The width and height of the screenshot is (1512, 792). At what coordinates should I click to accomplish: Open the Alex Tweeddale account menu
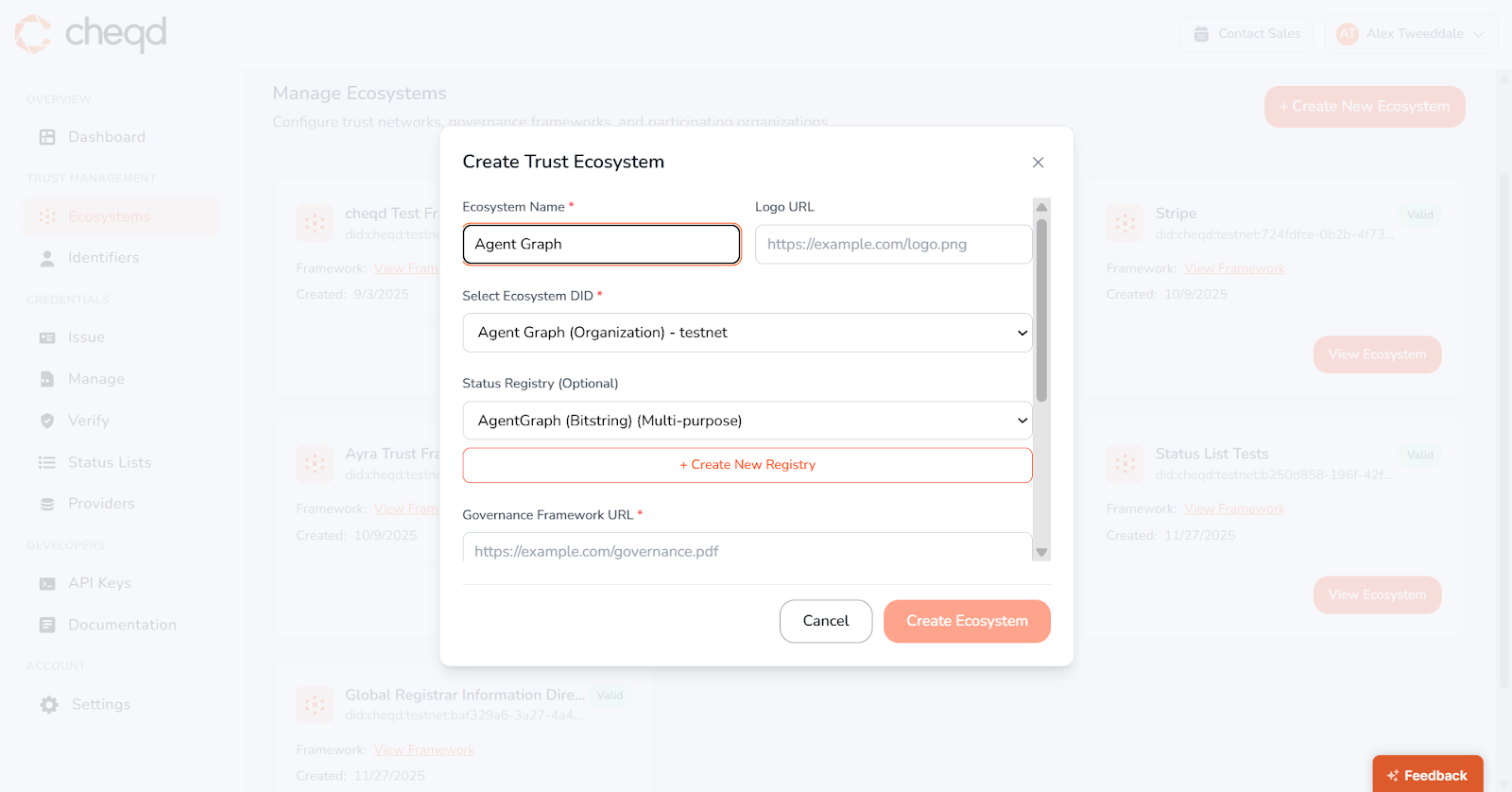coord(1411,34)
